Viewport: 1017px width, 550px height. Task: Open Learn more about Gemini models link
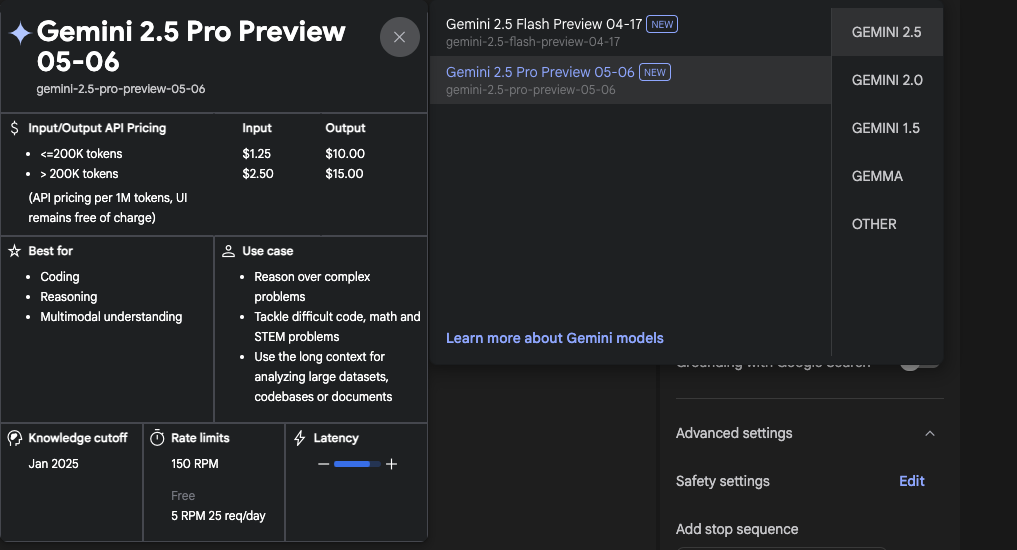coord(555,338)
